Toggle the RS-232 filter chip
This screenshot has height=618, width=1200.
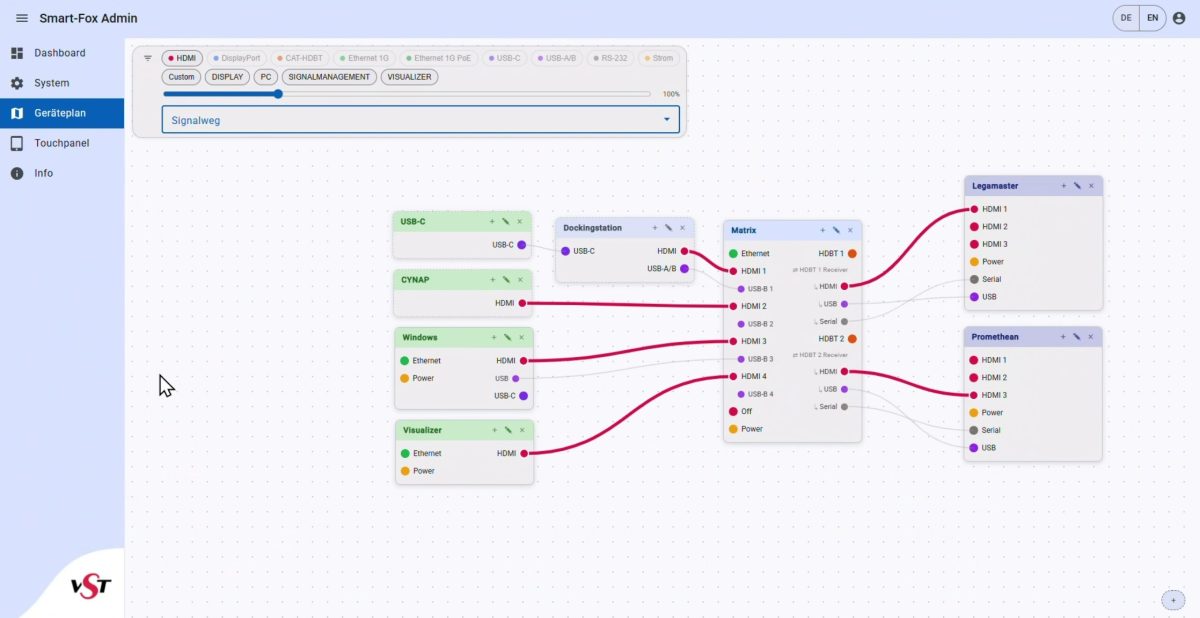pos(610,58)
